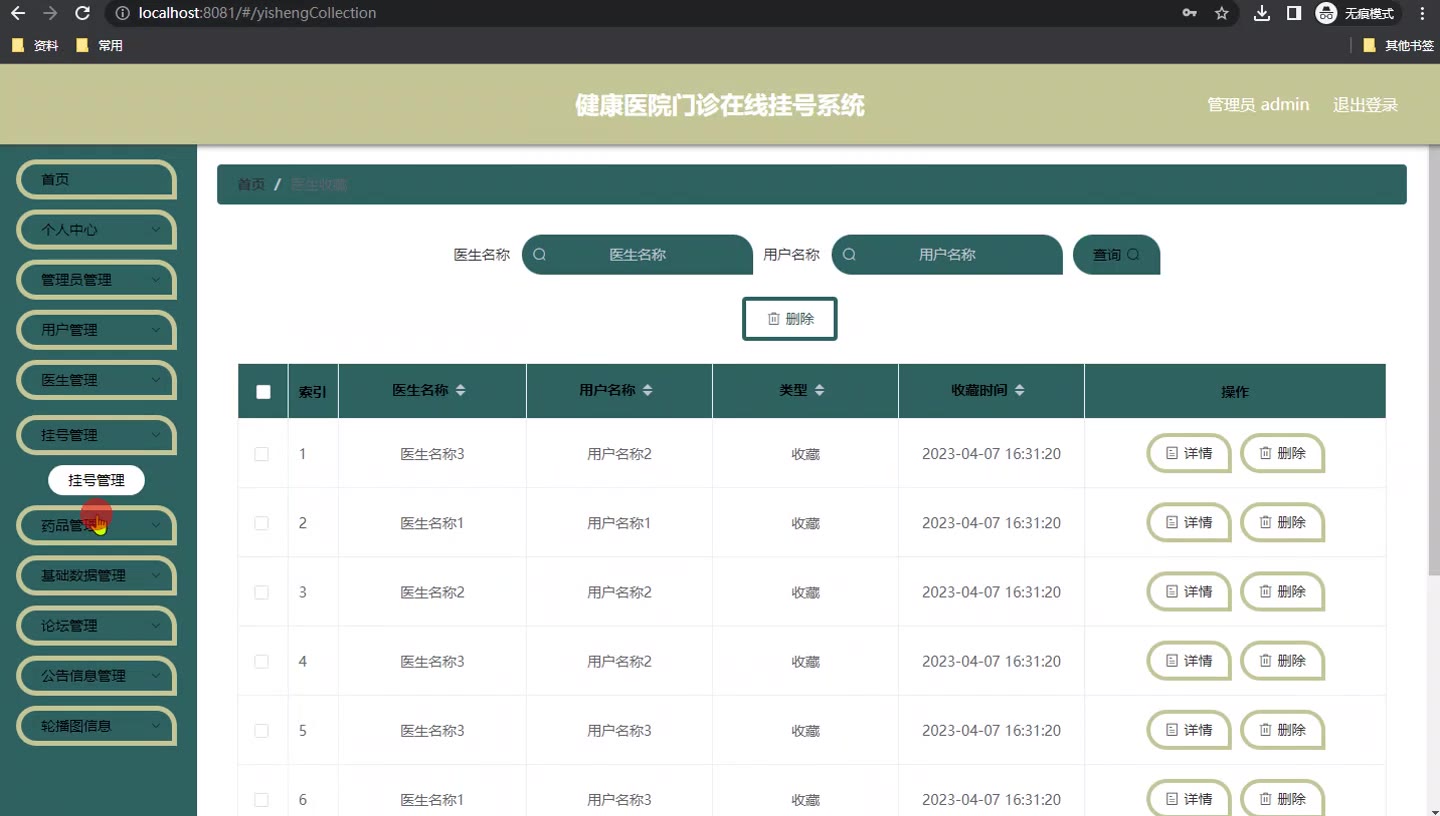This screenshot has height=816, width=1440.
Task: Sort by 收藏时间 column arrows
Action: 1019,390
